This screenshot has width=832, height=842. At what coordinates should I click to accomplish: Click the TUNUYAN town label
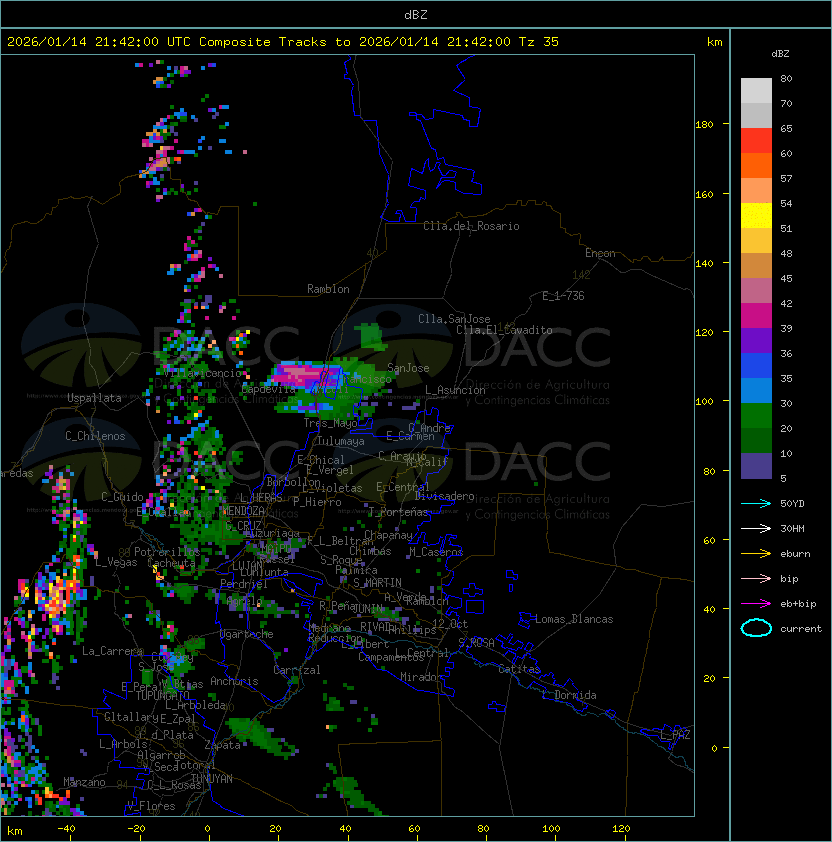212,779
